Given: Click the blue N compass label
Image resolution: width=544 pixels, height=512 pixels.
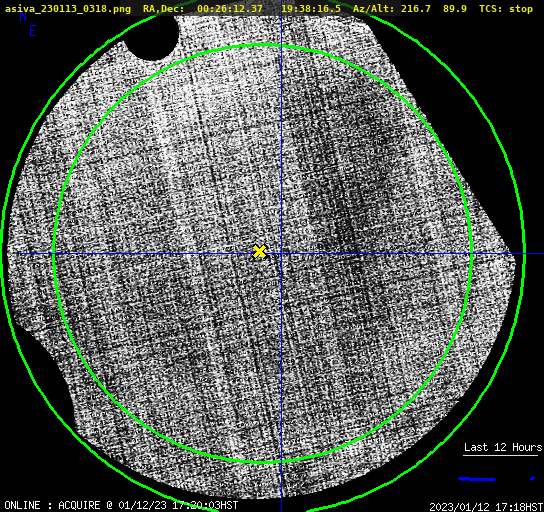Looking at the screenshot, I should pos(23,16).
